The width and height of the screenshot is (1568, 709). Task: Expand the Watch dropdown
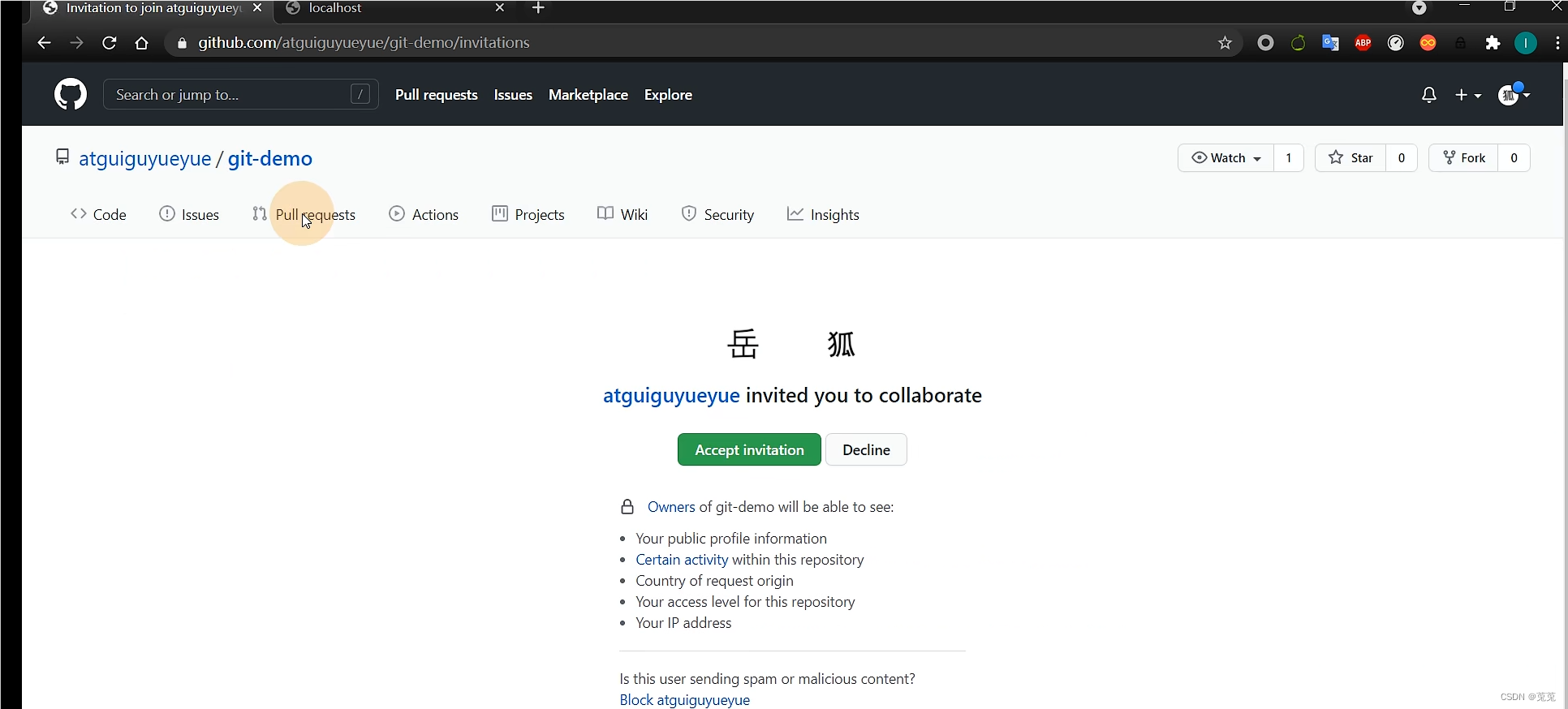click(x=1226, y=158)
